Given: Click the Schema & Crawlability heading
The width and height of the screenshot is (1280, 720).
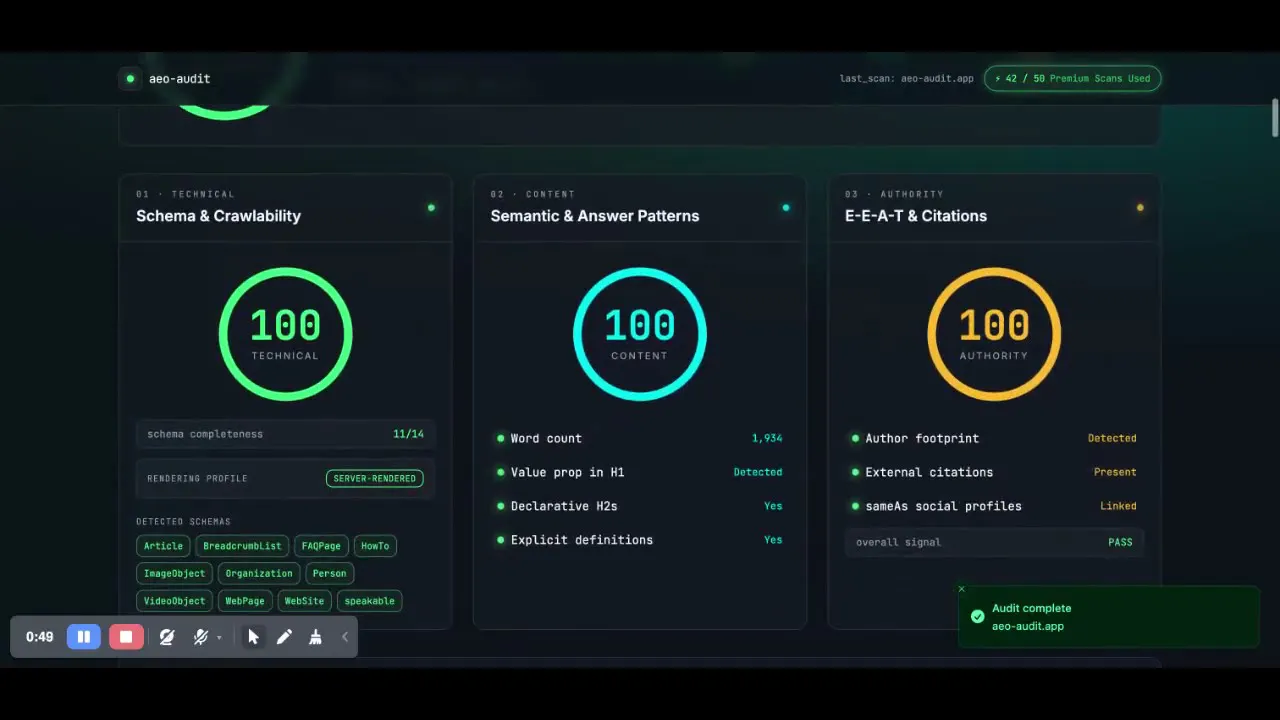Looking at the screenshot, I should coord(218,216).
